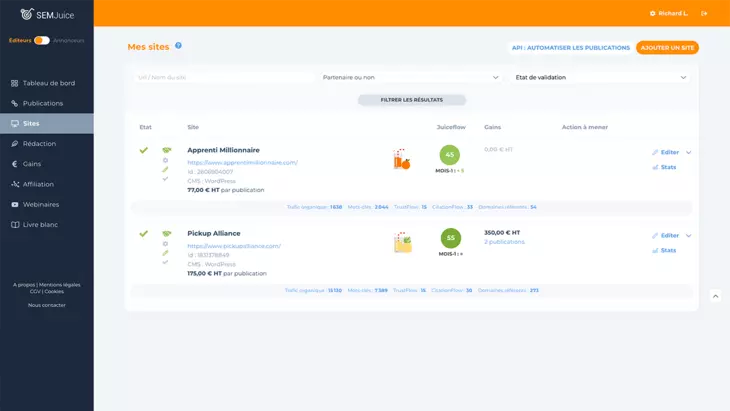Click gear icon in Pickup Alliance row

[x=165, y=243]
